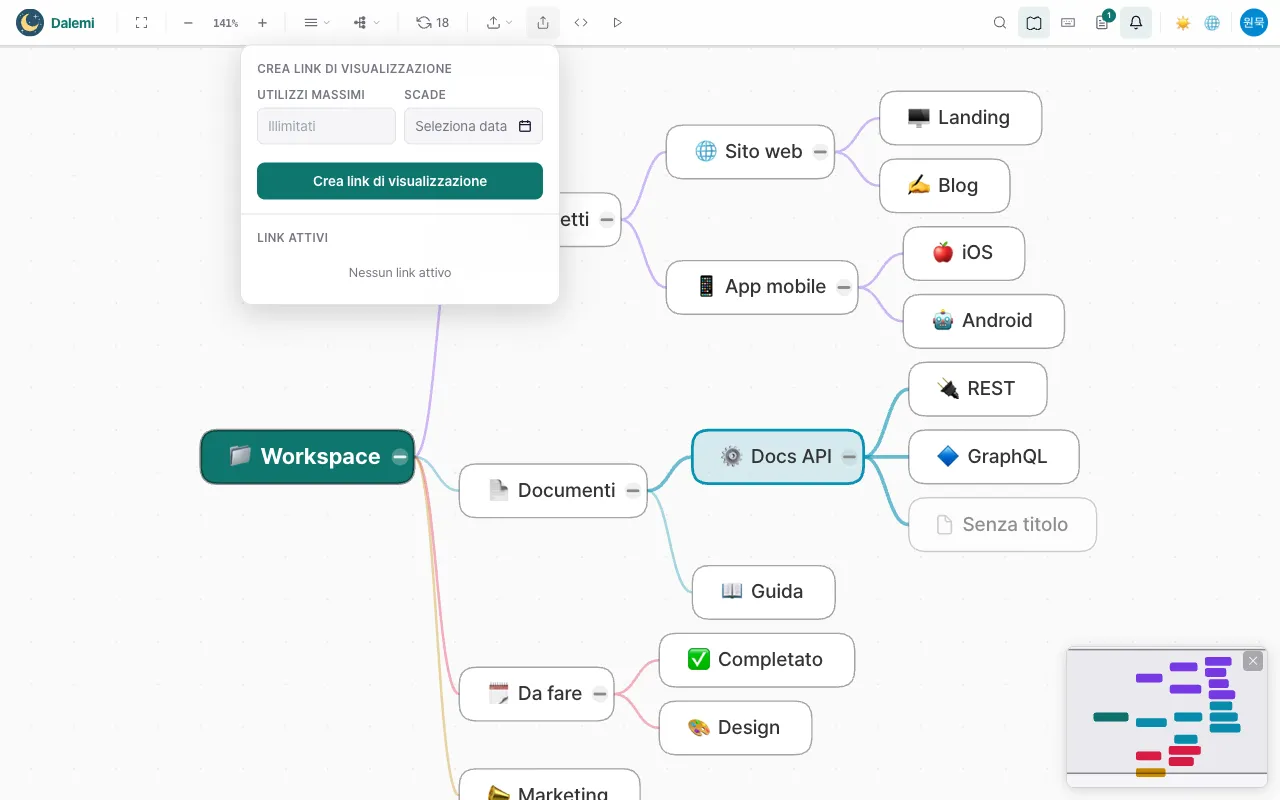
Task: Zoom out with the minus icon
Action: pyautogui.click(x=188, y=22)
